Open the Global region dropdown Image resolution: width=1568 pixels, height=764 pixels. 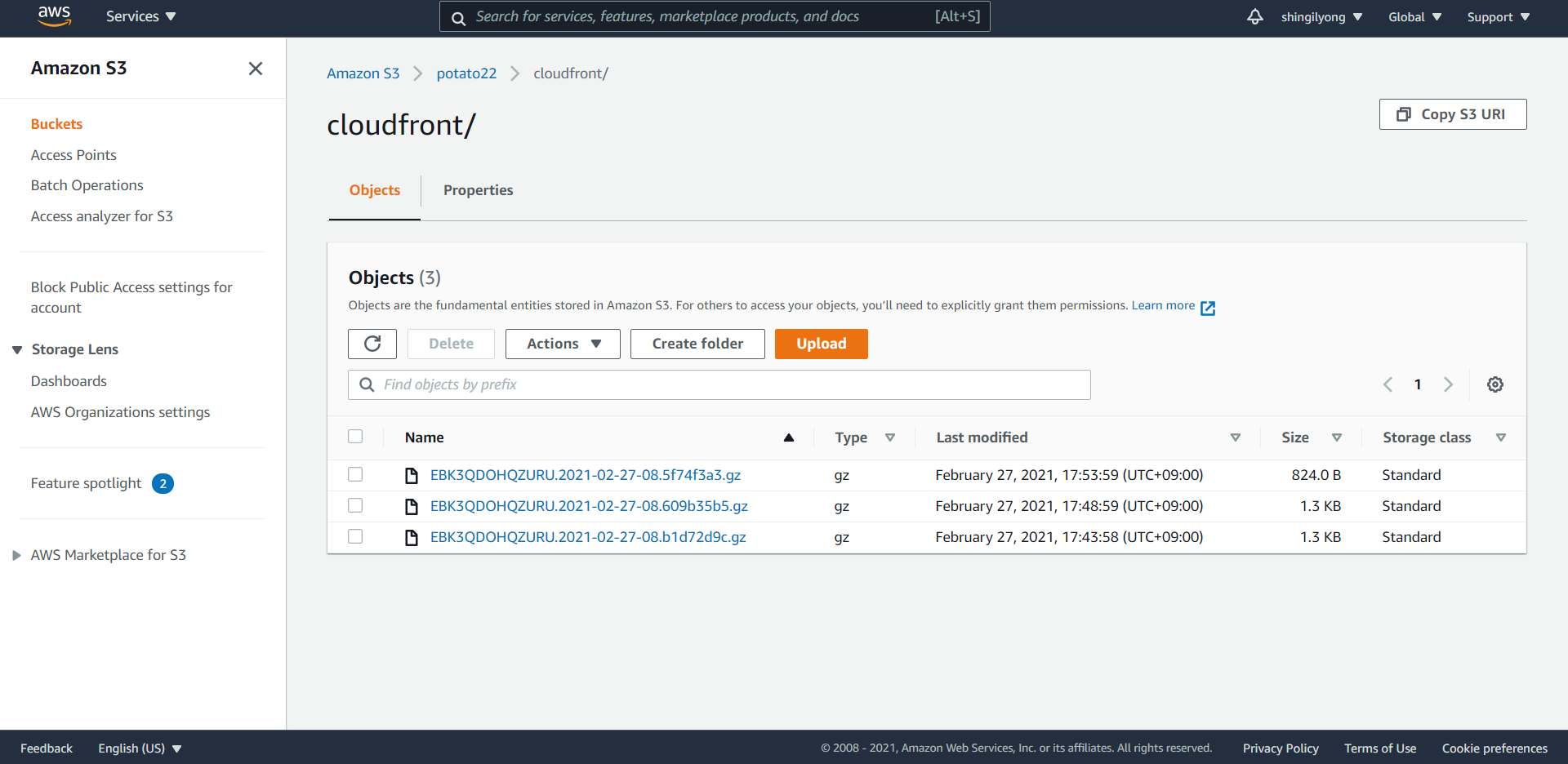pos(1415,17)
